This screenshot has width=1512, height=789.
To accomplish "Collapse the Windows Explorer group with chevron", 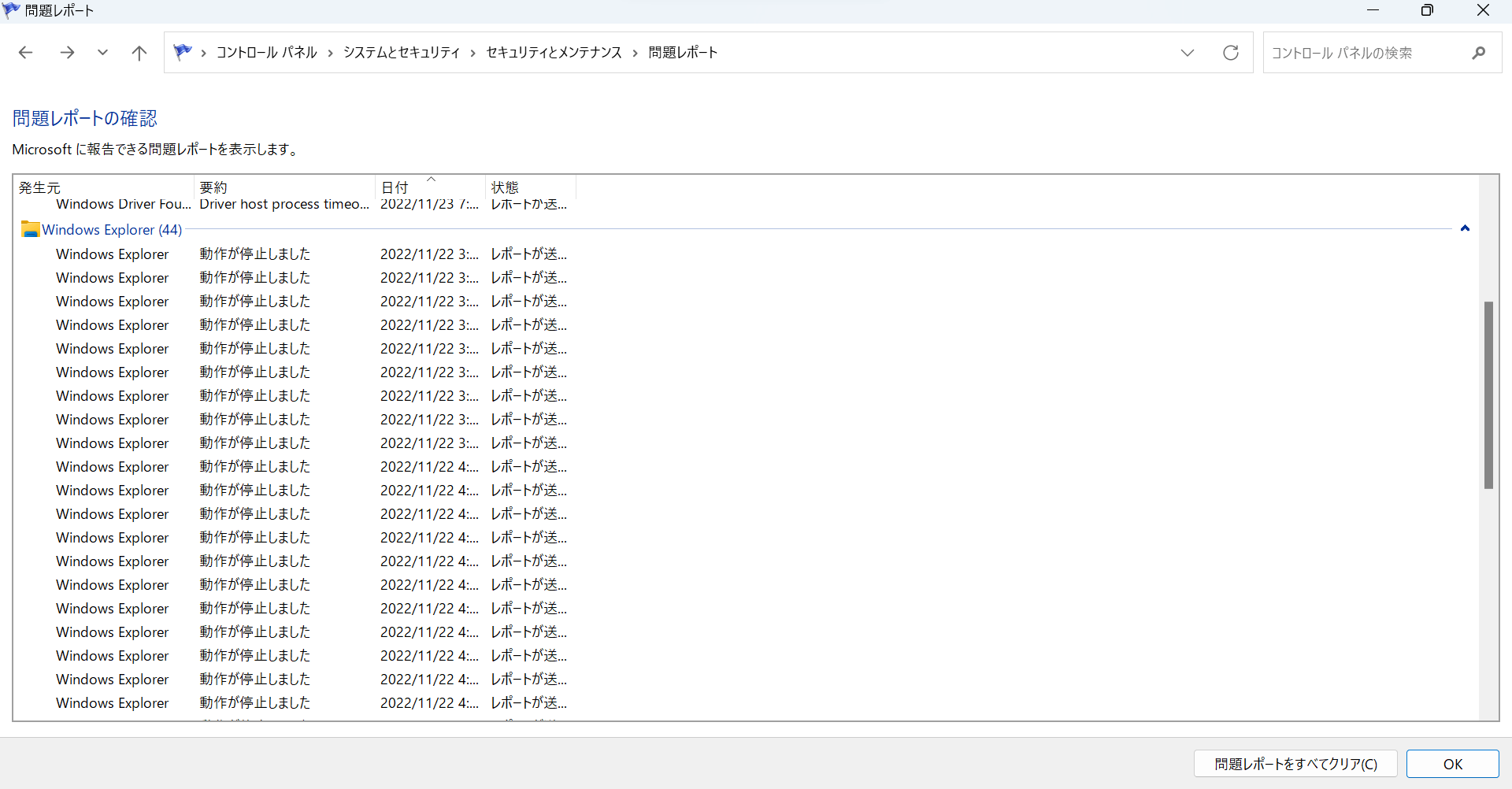I will click(1465, 228).
